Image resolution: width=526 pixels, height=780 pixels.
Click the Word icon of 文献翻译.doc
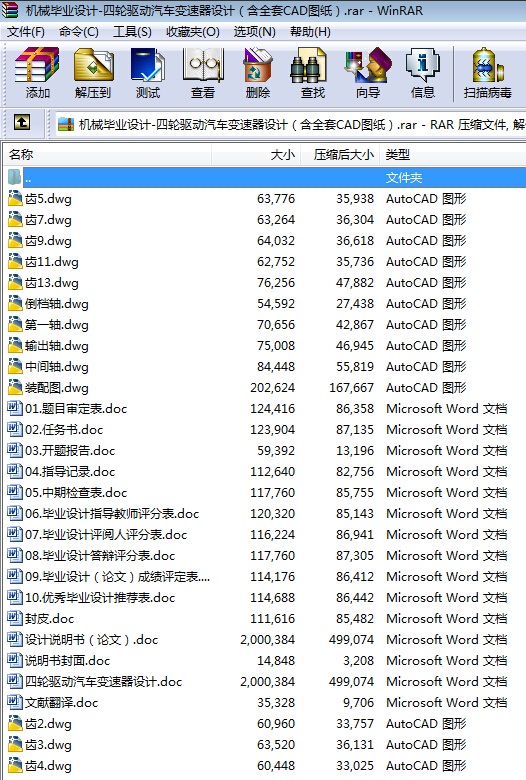15,702
